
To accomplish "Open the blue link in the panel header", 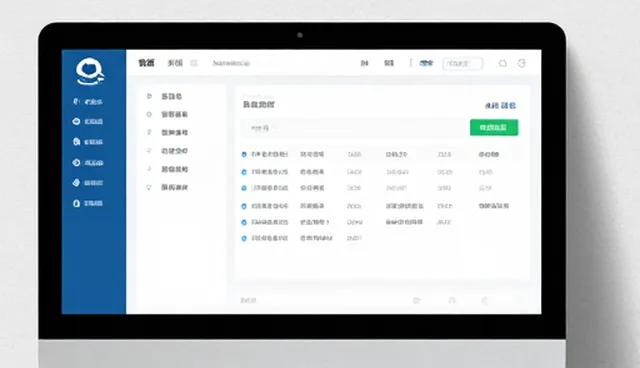I will pos(500,106).
